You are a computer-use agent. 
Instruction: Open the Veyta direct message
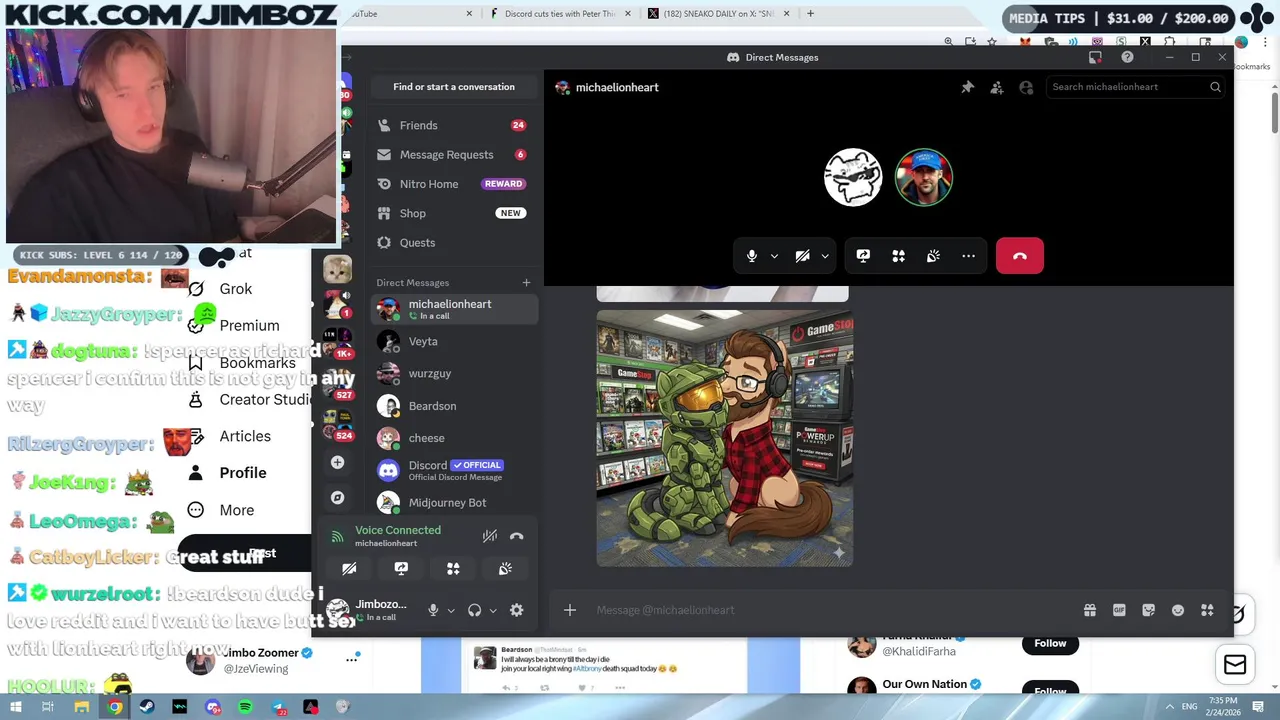coord(453,341)
